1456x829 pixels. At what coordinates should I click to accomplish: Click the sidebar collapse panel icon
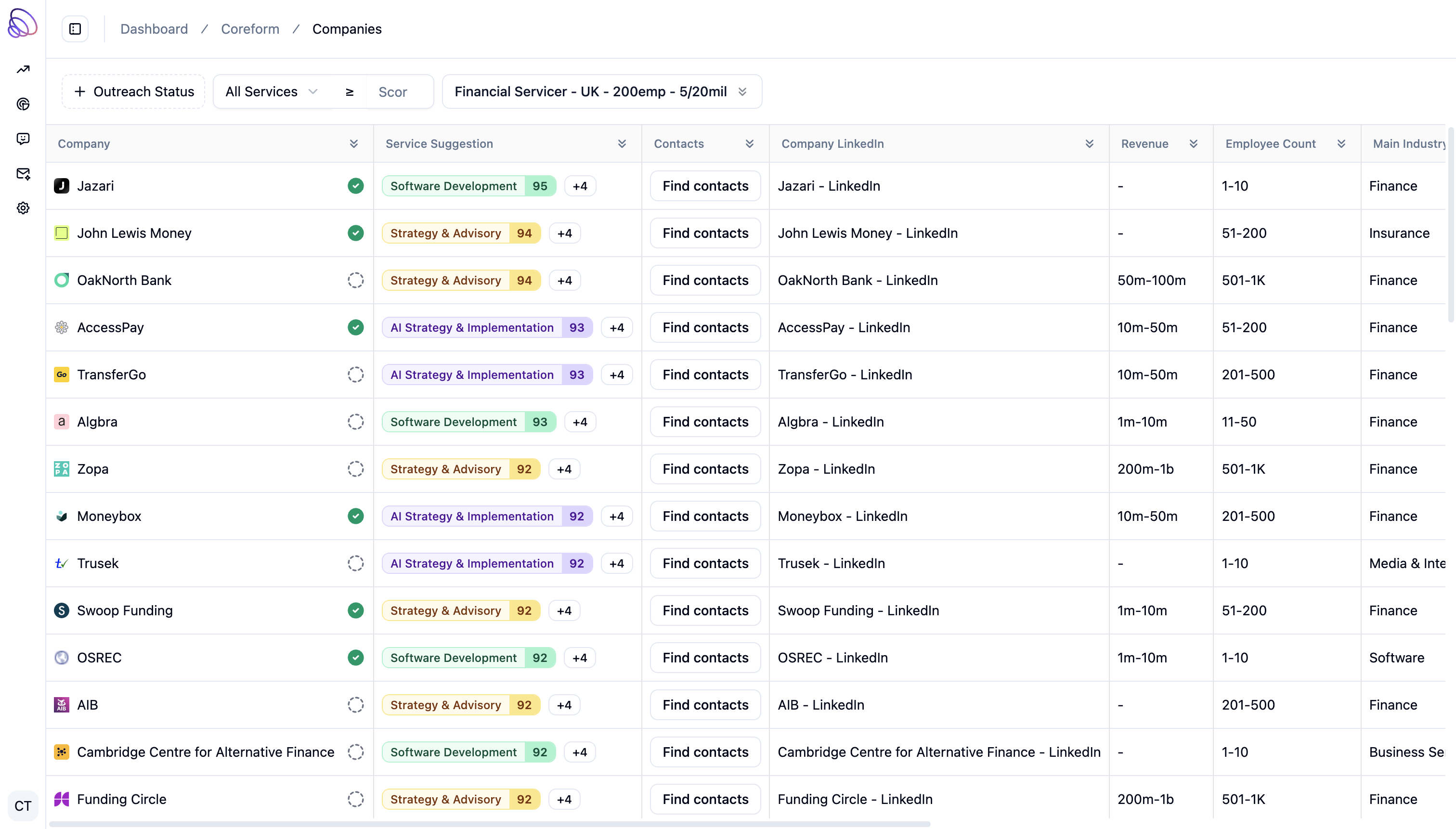coord(75,29)
